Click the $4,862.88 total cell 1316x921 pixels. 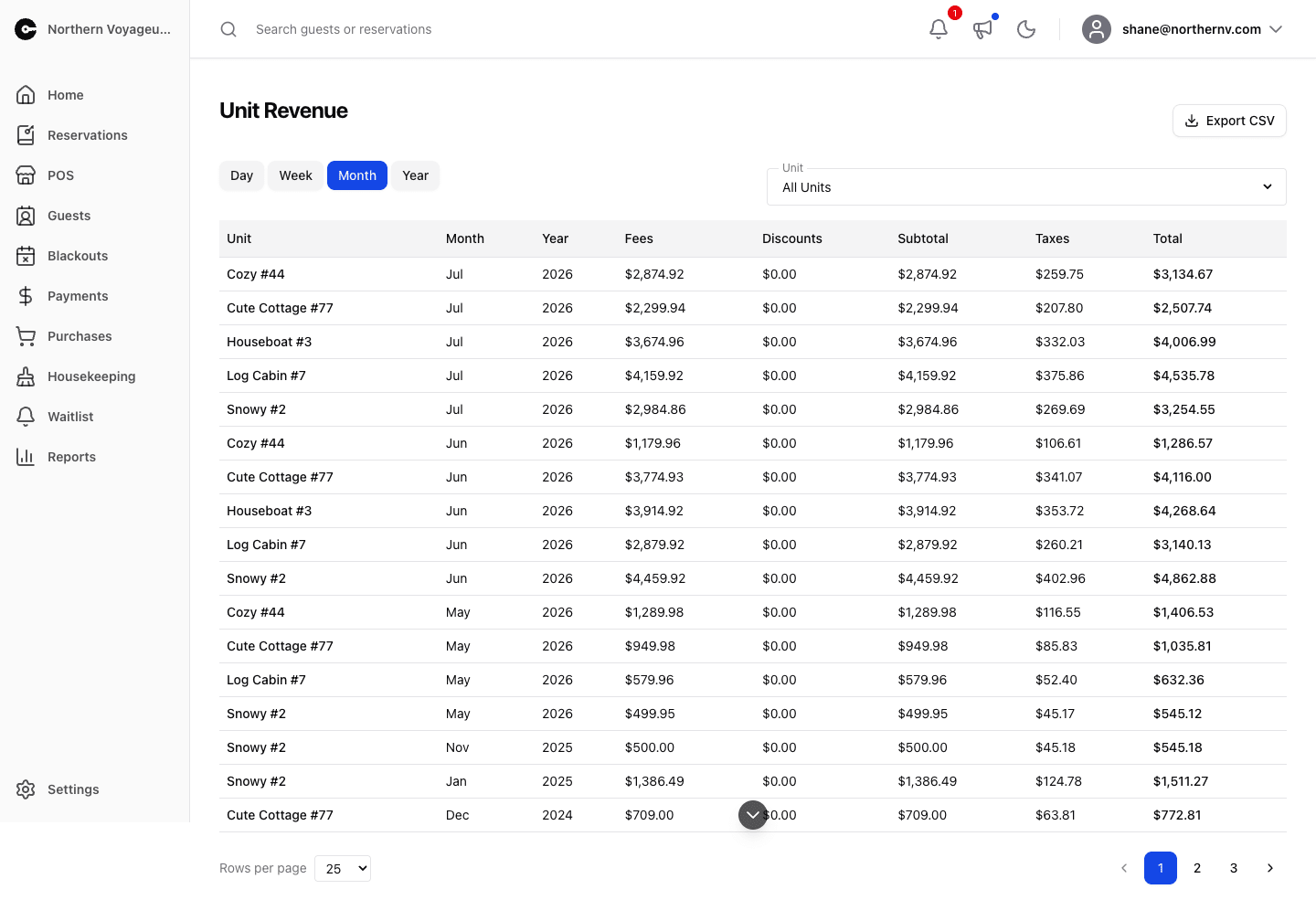click(x=1184, y=578)
